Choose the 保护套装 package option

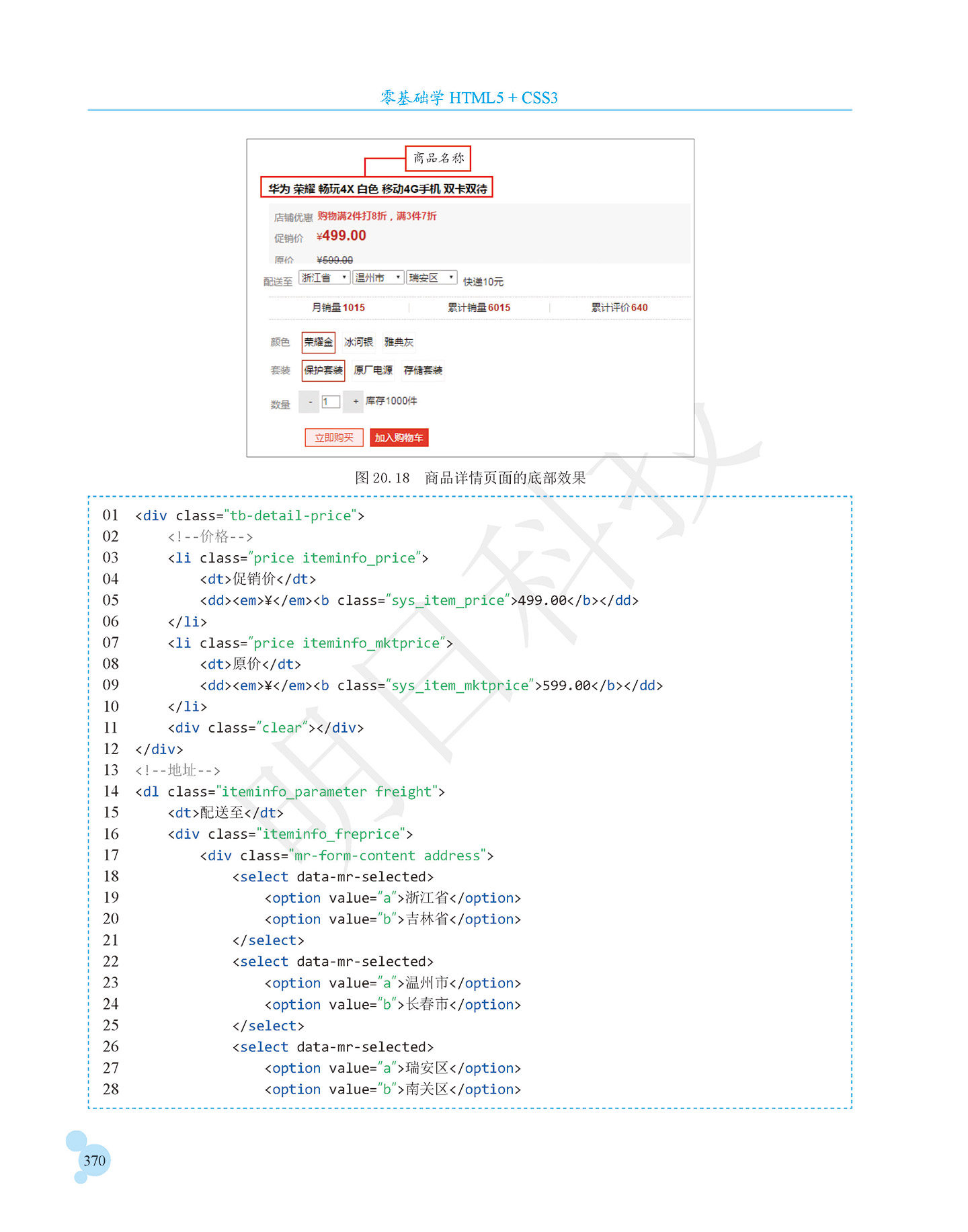(x=323, y=370)
